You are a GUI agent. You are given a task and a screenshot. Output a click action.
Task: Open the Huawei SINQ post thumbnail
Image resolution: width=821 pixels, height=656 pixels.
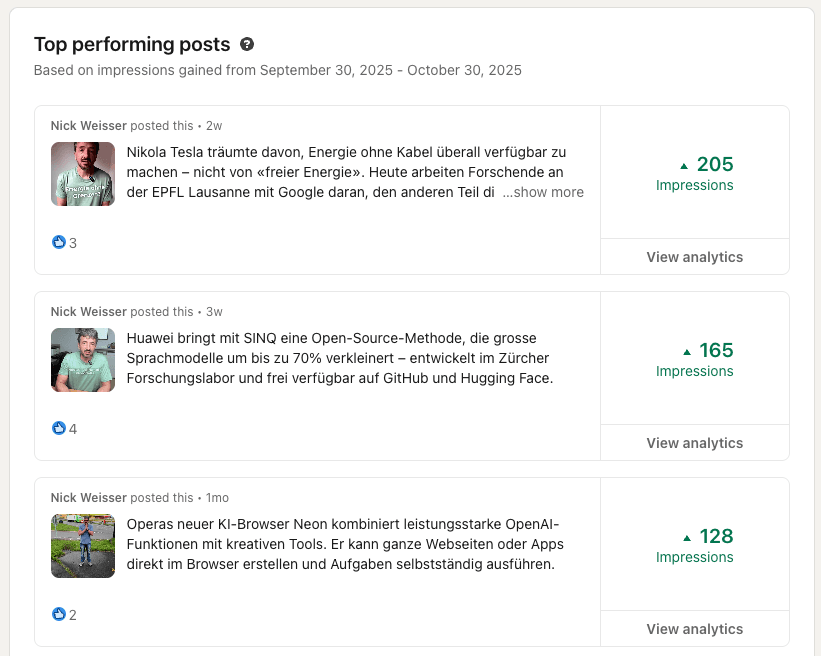[83, 360]
